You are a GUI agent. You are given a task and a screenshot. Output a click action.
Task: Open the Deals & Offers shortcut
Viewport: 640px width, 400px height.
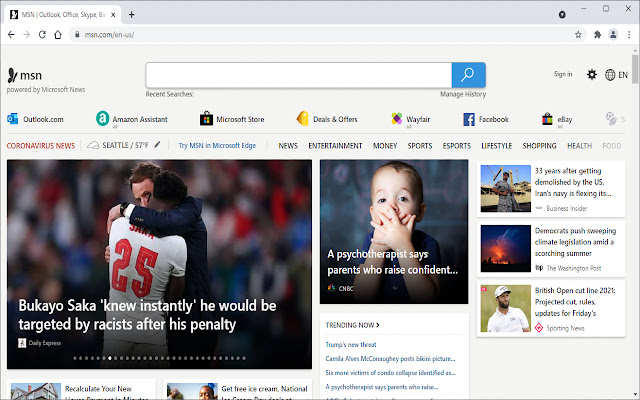coord(327,119)
